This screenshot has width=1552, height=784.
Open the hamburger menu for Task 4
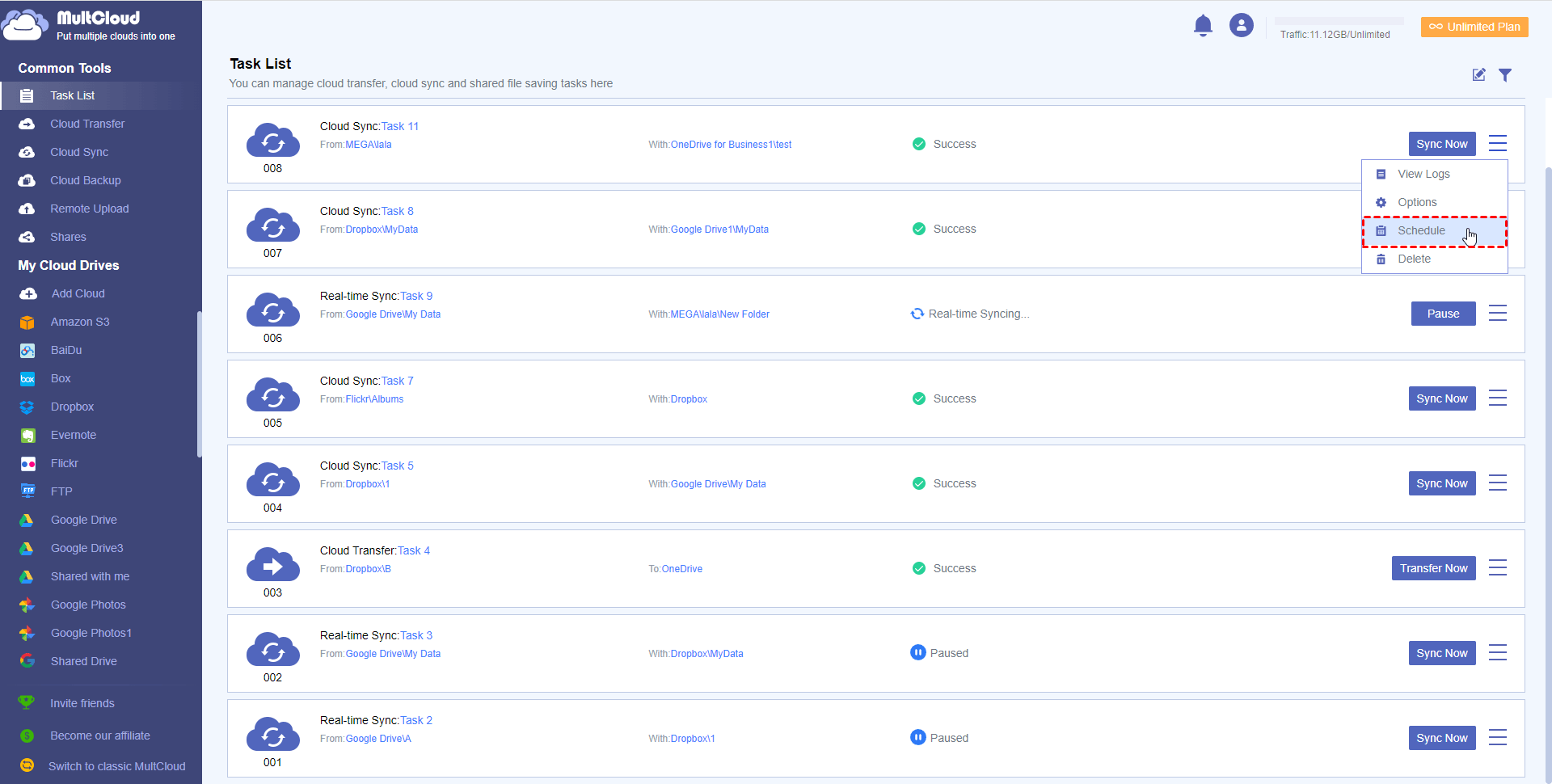pos(1497,568)
